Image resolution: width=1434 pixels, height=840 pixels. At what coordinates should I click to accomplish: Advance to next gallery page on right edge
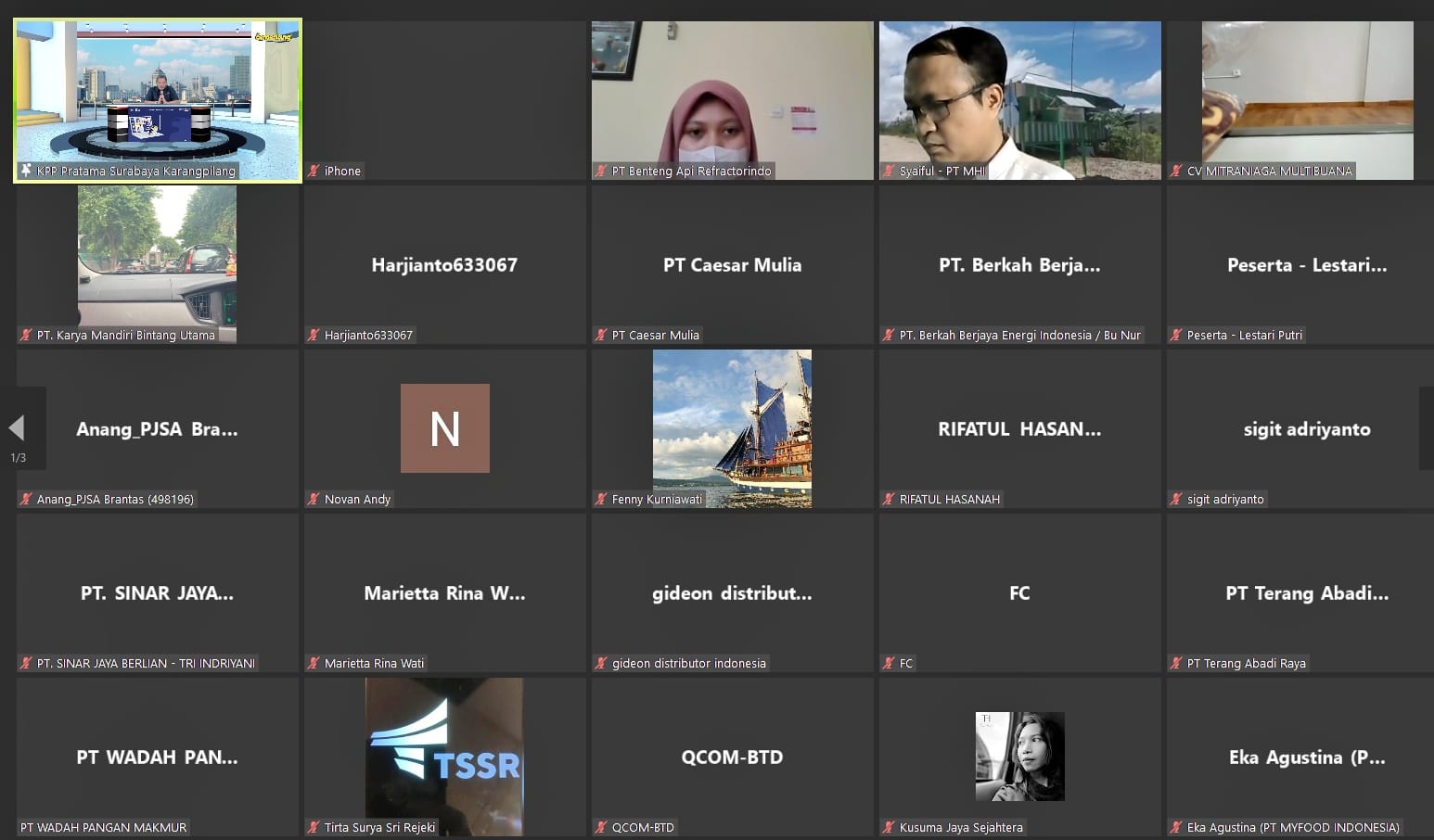1426,427
